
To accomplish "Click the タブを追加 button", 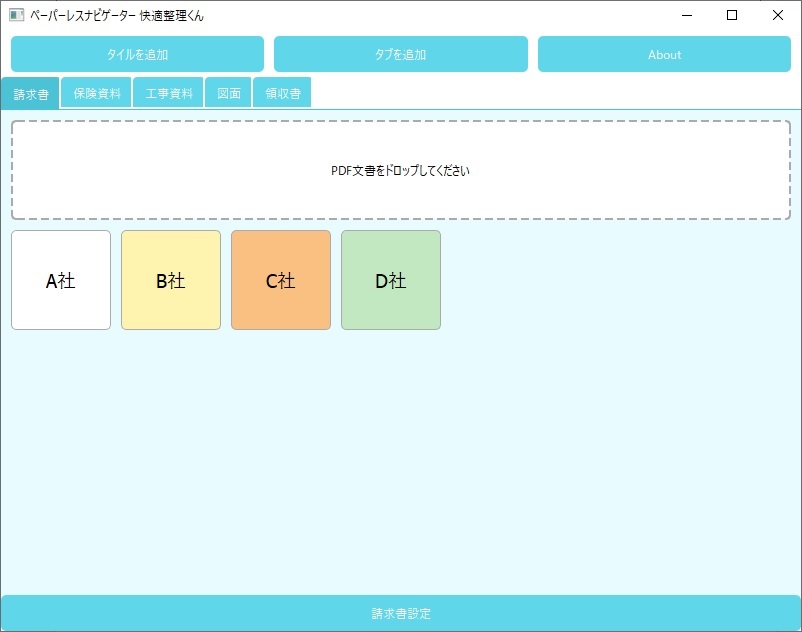I will 400,54.
